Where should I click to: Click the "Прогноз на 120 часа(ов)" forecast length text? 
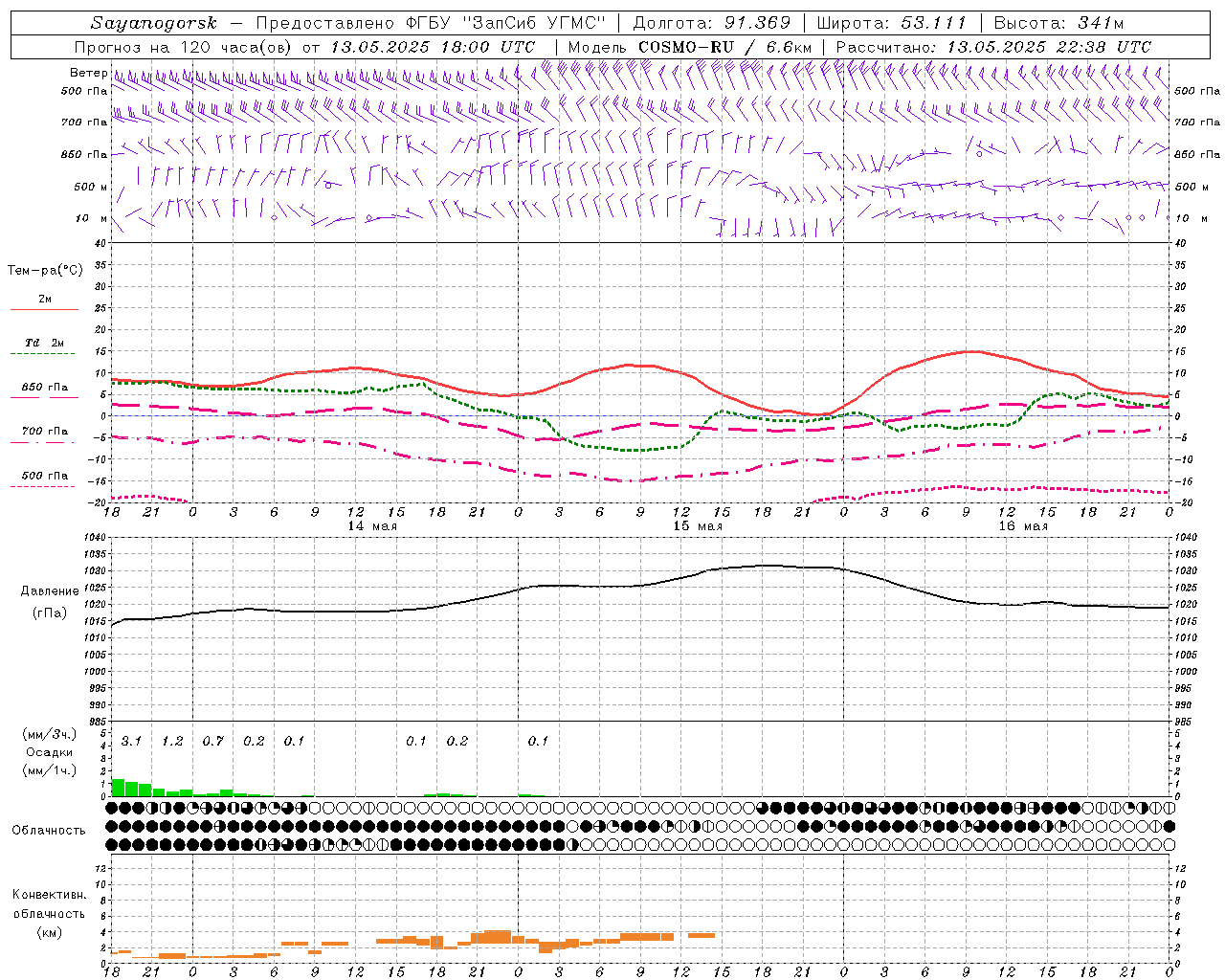[x=185, y=47]
